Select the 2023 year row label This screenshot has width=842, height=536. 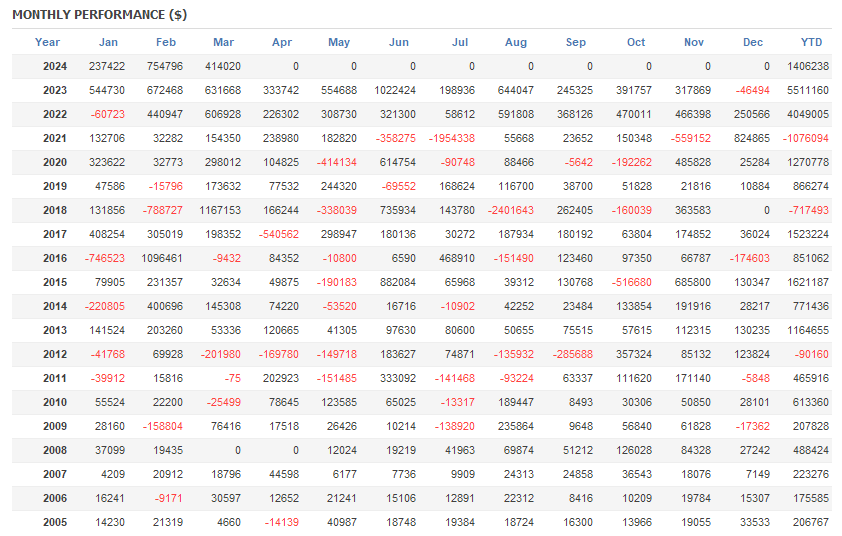point(55,90)
